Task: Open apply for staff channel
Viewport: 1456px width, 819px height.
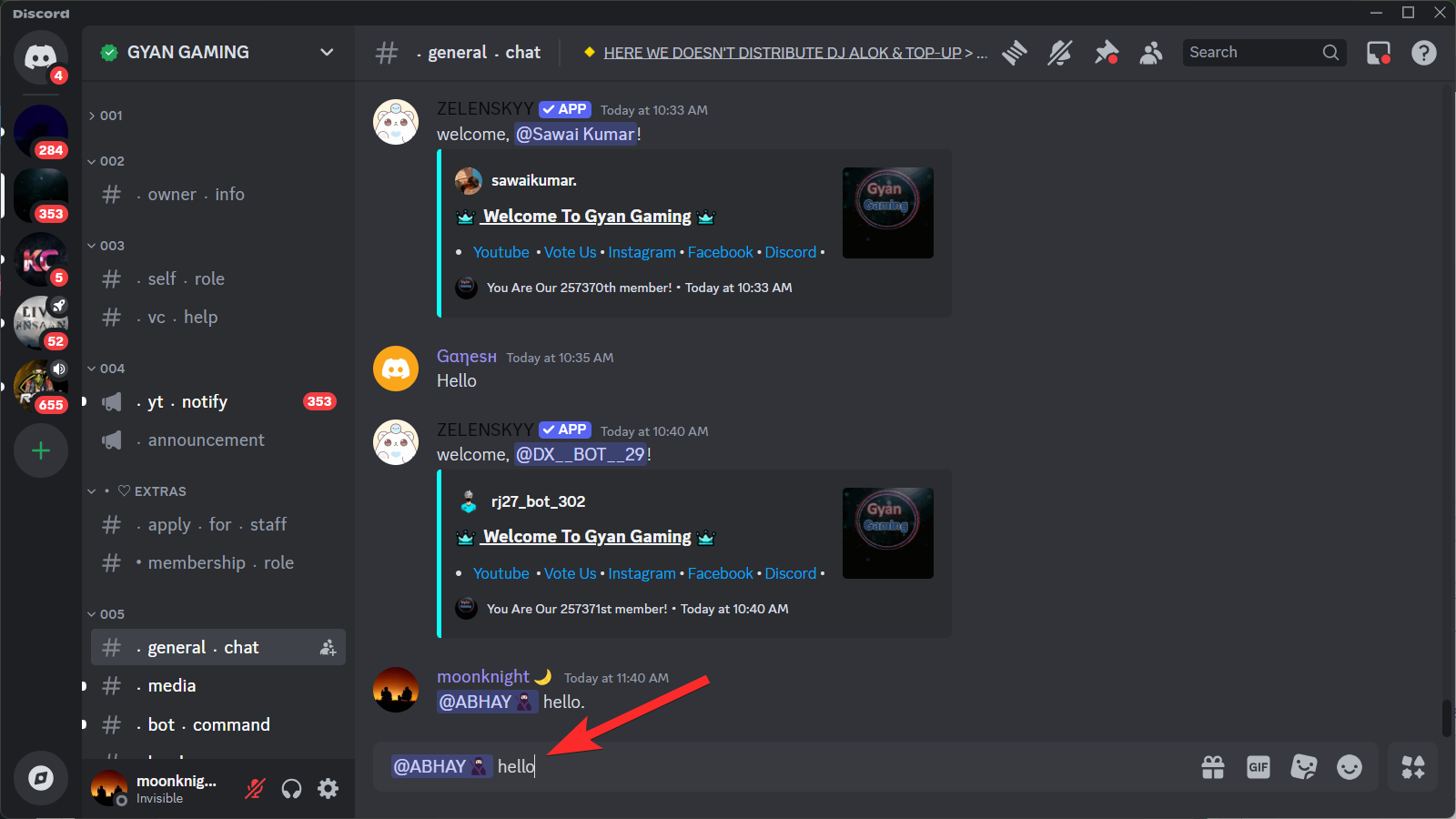Action: (x=218, y=525)
